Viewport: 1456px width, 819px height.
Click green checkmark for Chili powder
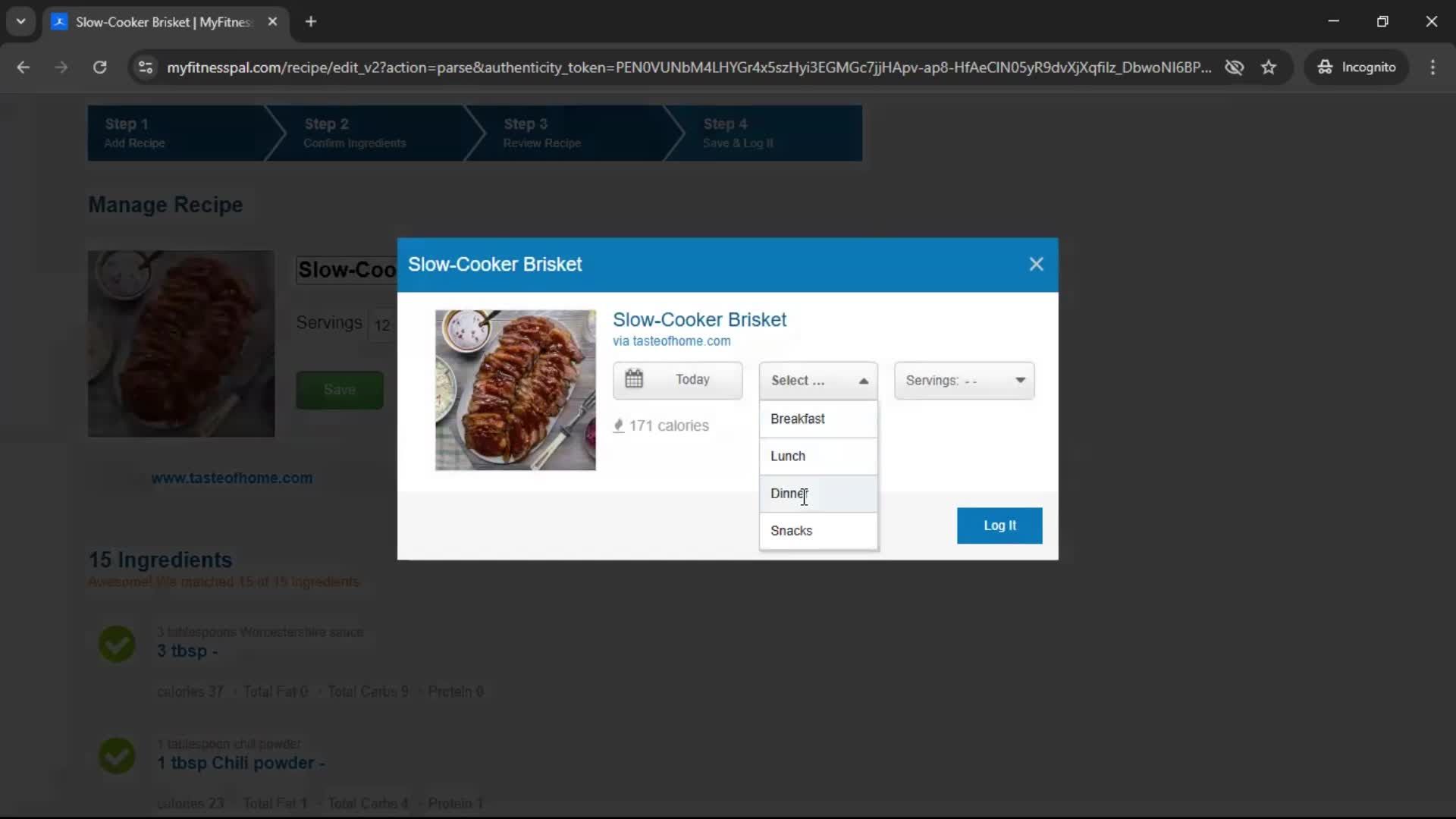[118, 755]
